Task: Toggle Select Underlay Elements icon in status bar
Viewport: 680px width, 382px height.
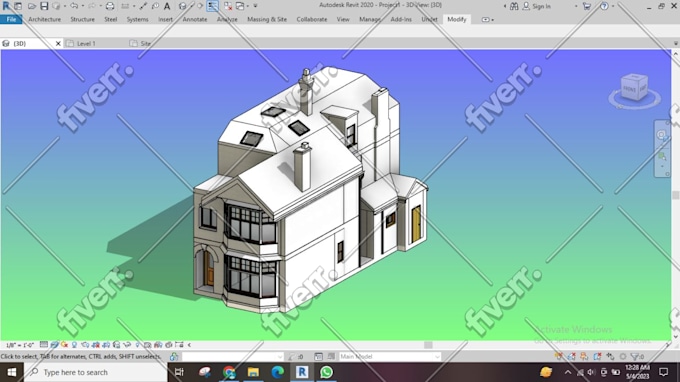Action: click(x=572, y=356)
